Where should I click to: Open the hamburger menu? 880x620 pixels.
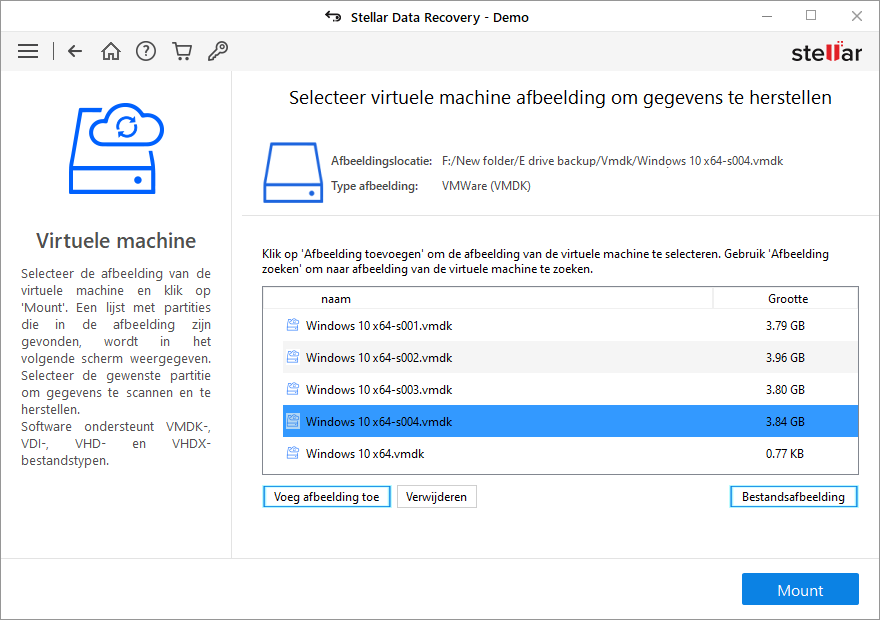click(x=28, y=51)
